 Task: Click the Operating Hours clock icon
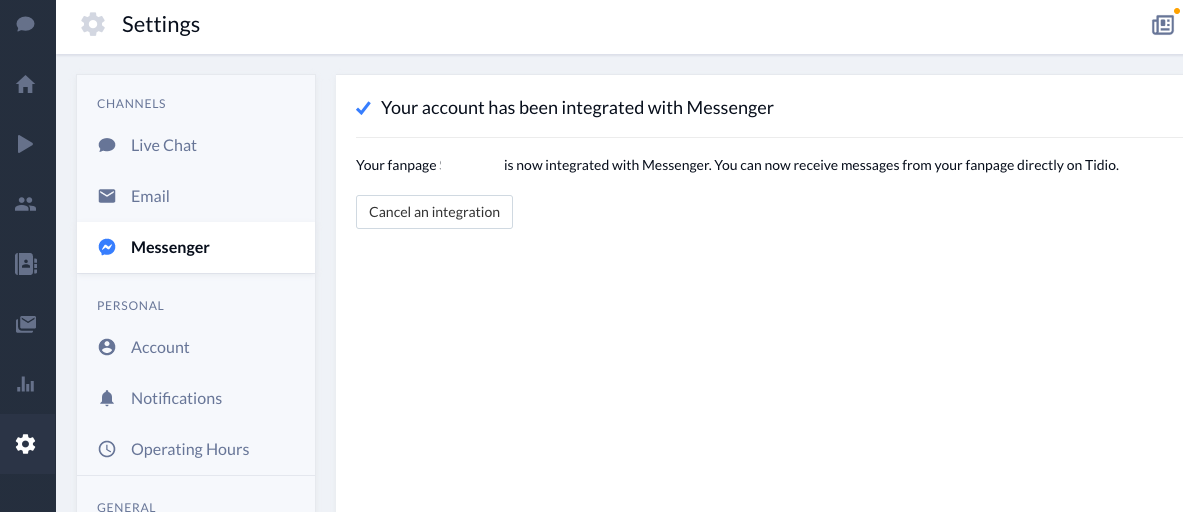107,449
